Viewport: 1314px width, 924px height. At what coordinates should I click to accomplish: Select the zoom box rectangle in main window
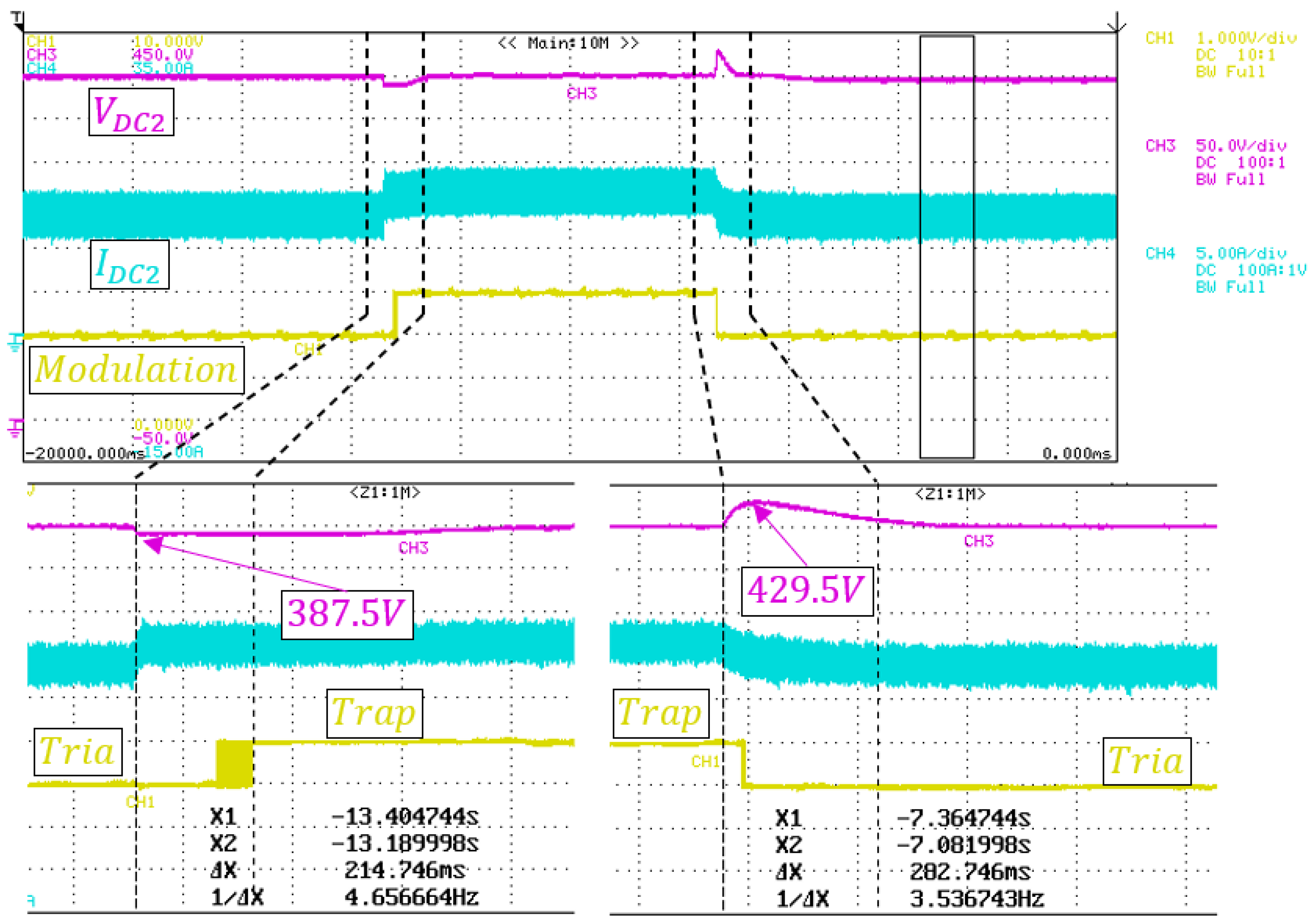pos(946,247)
